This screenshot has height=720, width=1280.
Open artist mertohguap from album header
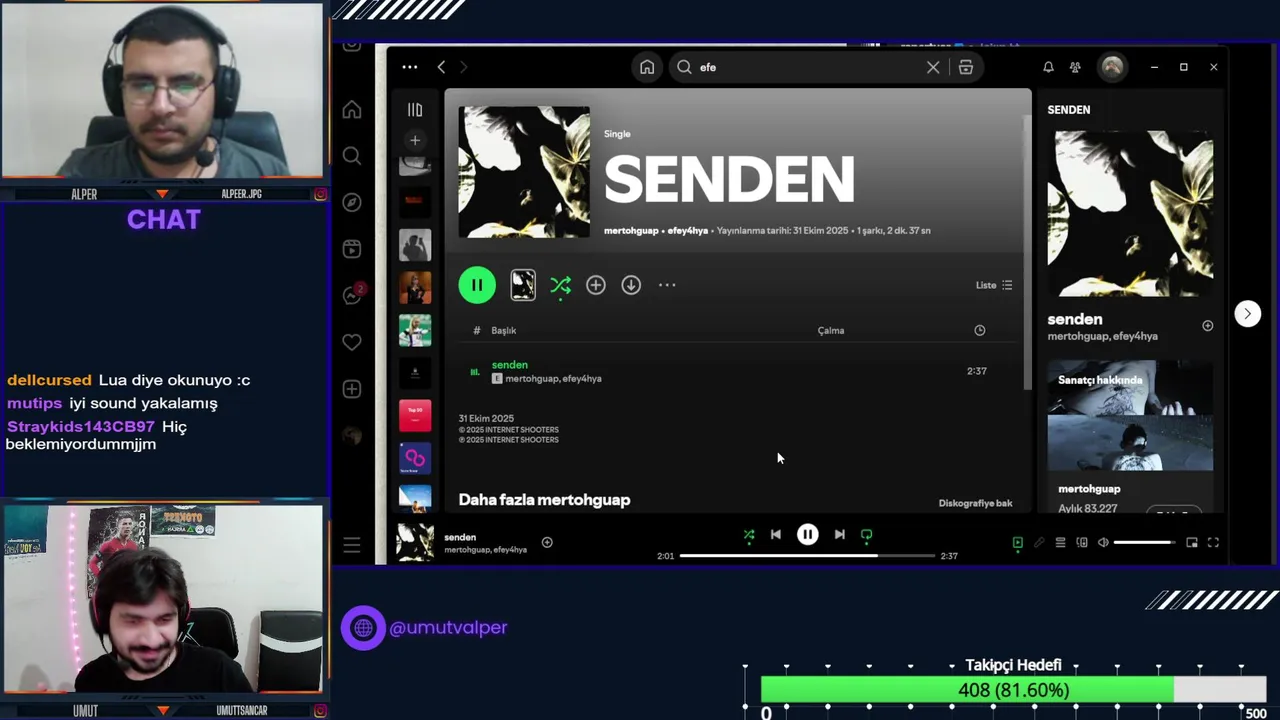[631, 230]
